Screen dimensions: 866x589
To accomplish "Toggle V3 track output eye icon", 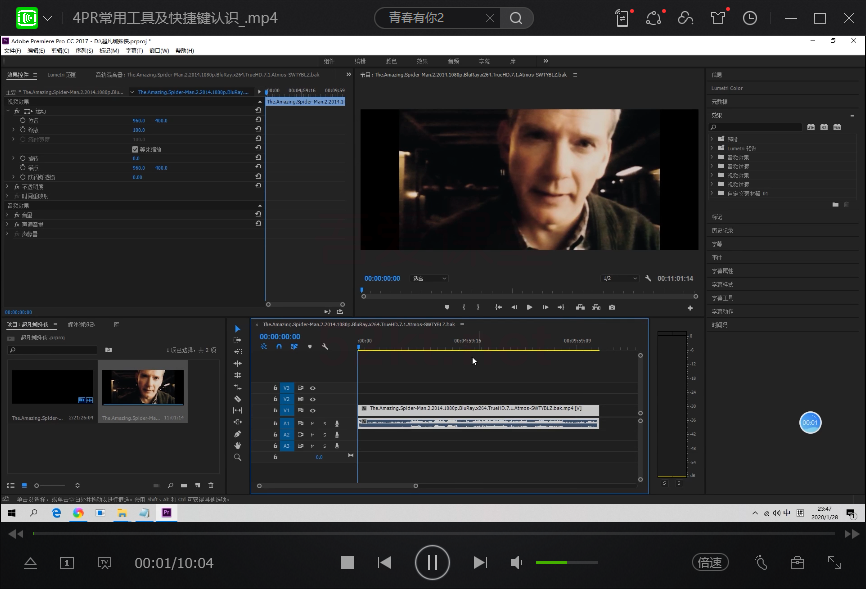I will pyautogui.click(x=313, y=388).
